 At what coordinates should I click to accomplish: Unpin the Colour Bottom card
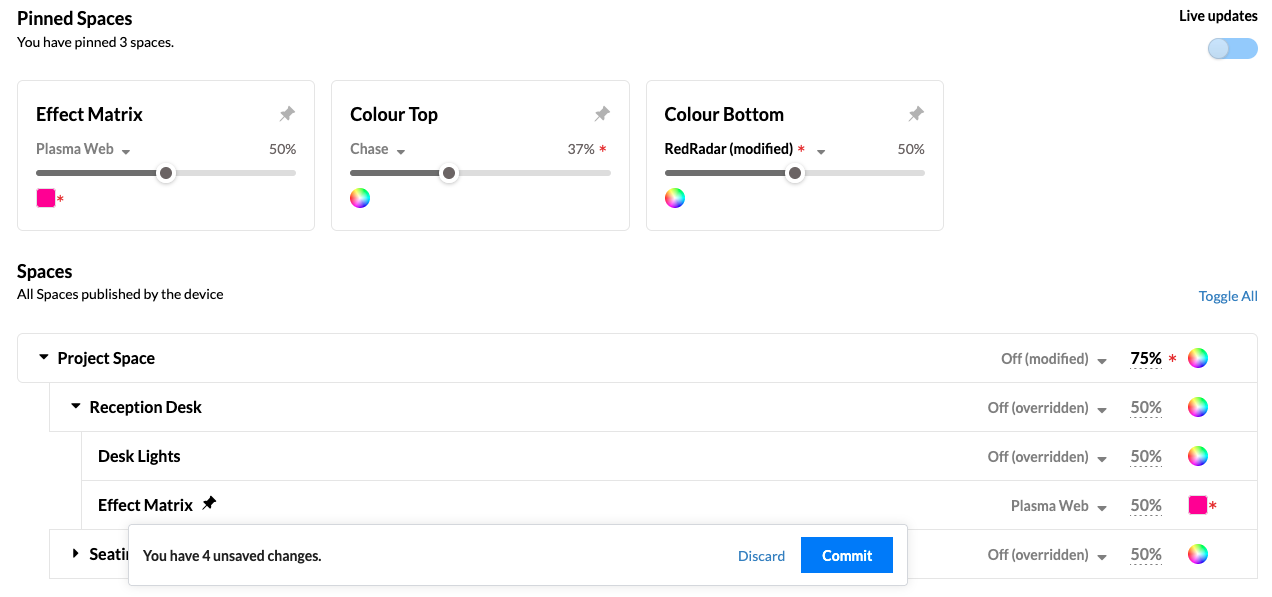coord(916,115)
